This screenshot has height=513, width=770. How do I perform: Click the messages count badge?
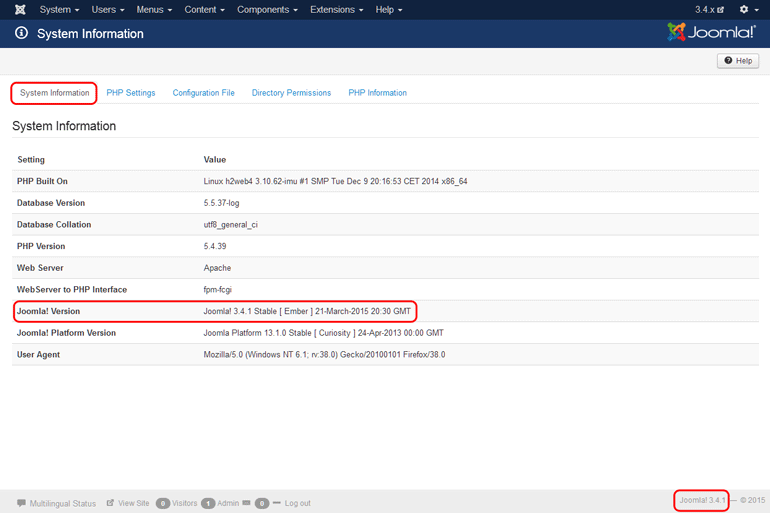262,503
